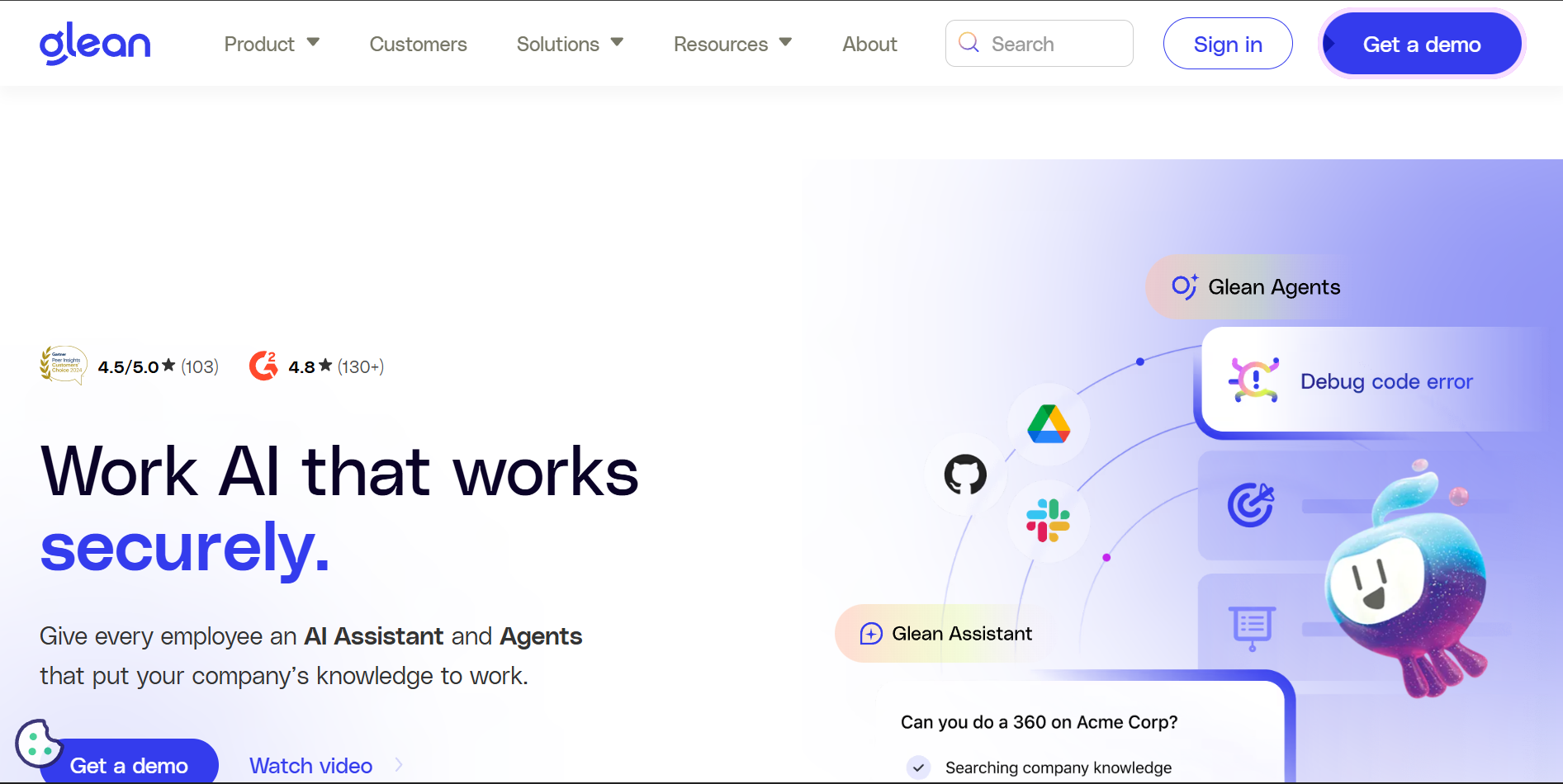This screenshot has width=1563, height=784.
Task: Expand the Solutions dropdown menu
Action: [x=570, y=44]
